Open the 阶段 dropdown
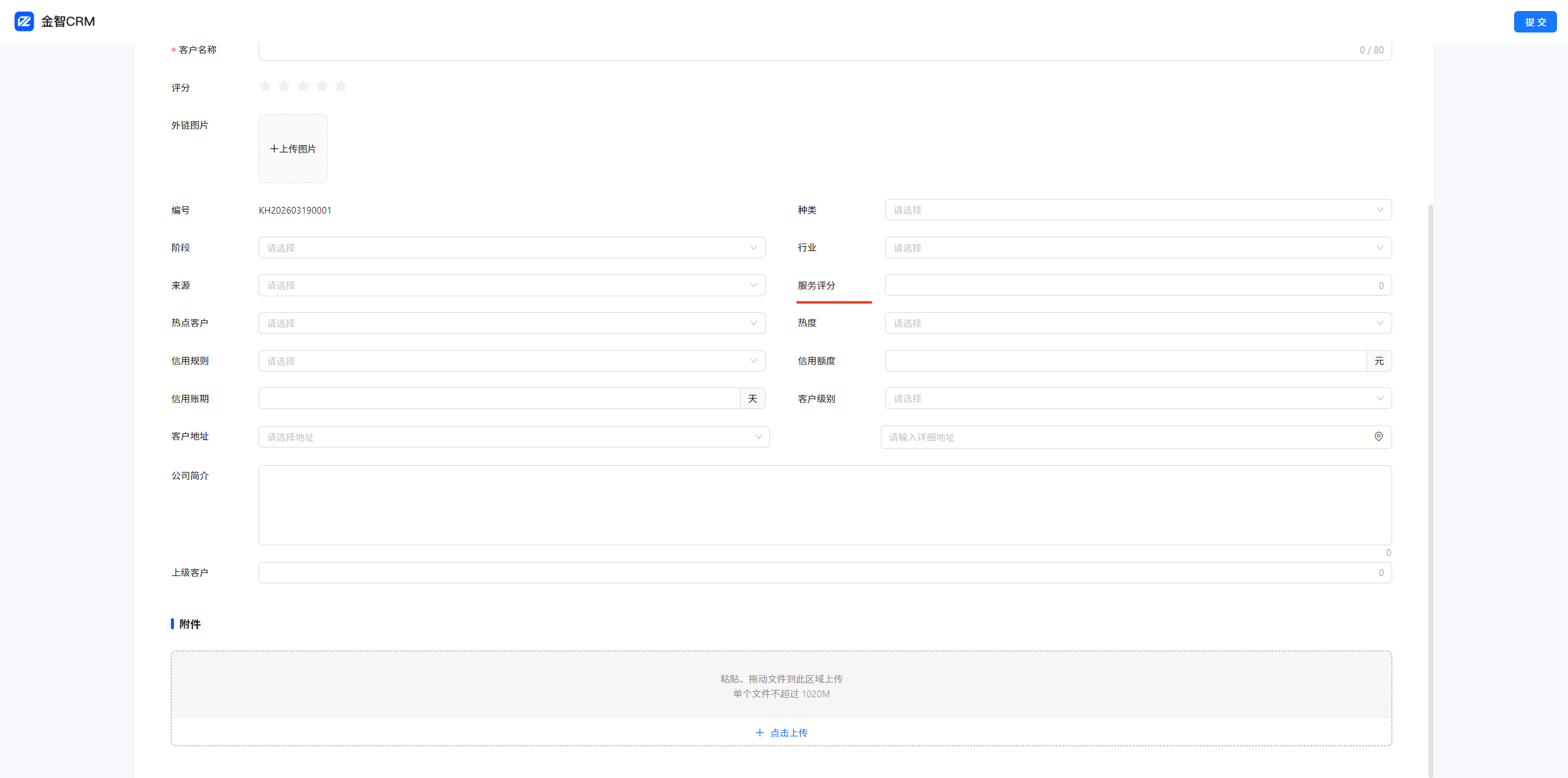The width and height of the screenshot is (1568, 778). coord(511,248)
